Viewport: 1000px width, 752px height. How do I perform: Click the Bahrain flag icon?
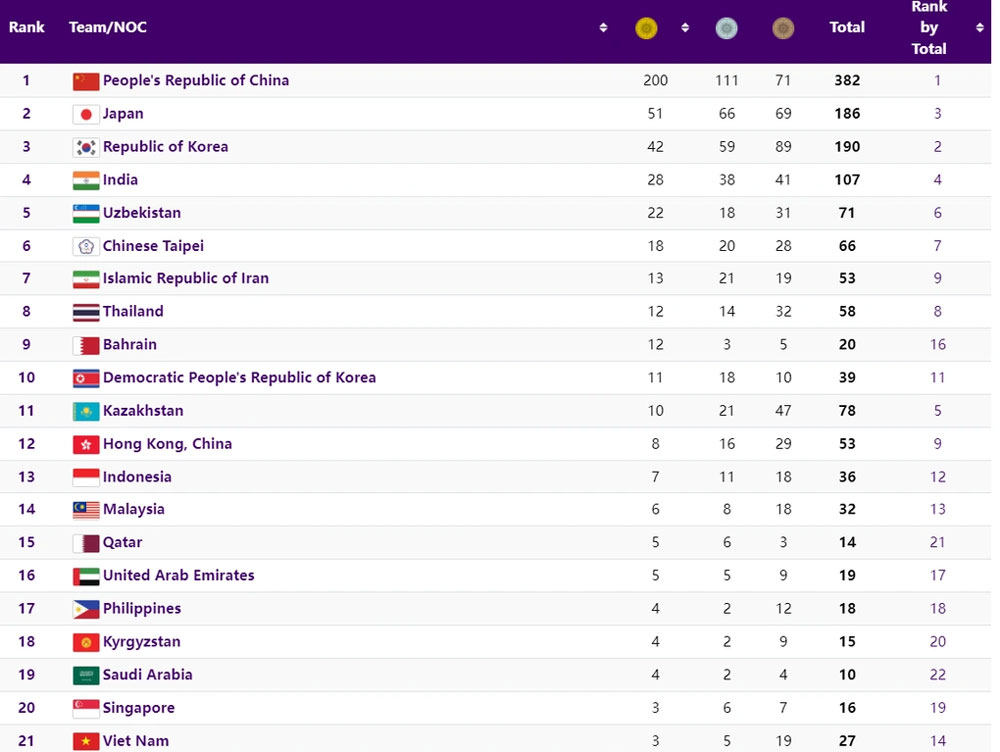[x=86, y=346]
